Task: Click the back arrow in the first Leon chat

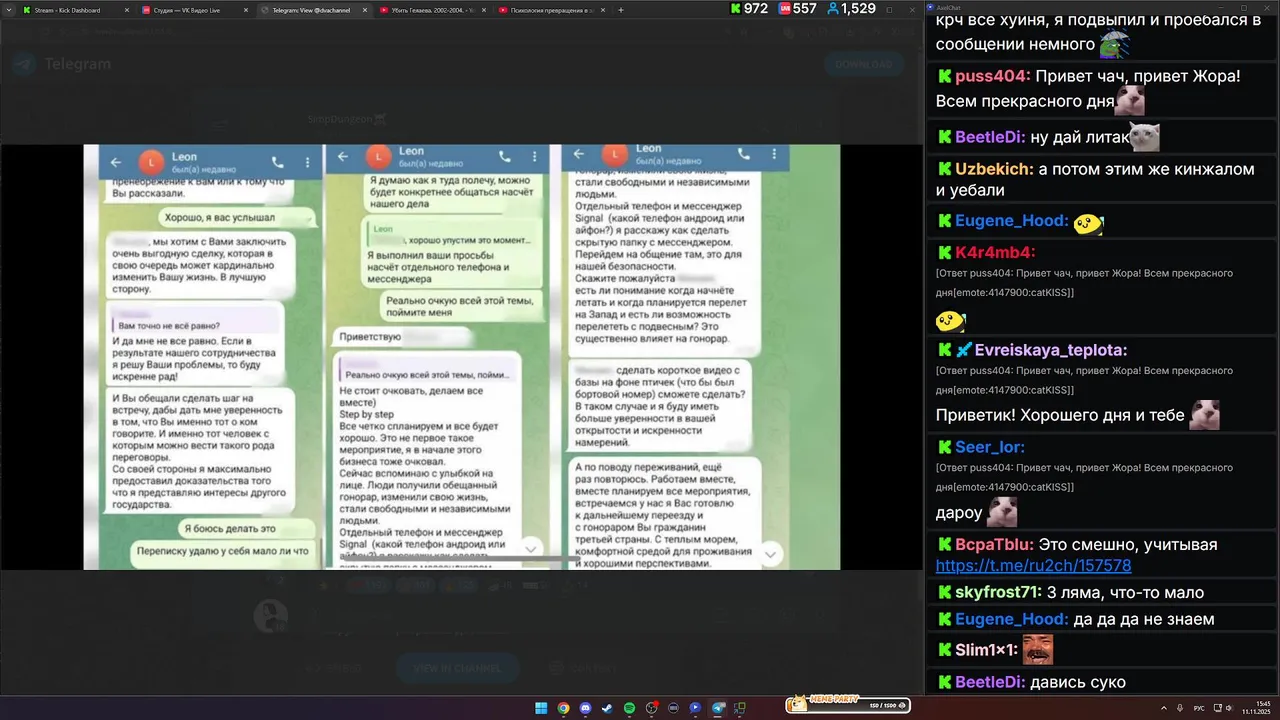Action: [x=115, y=161]
